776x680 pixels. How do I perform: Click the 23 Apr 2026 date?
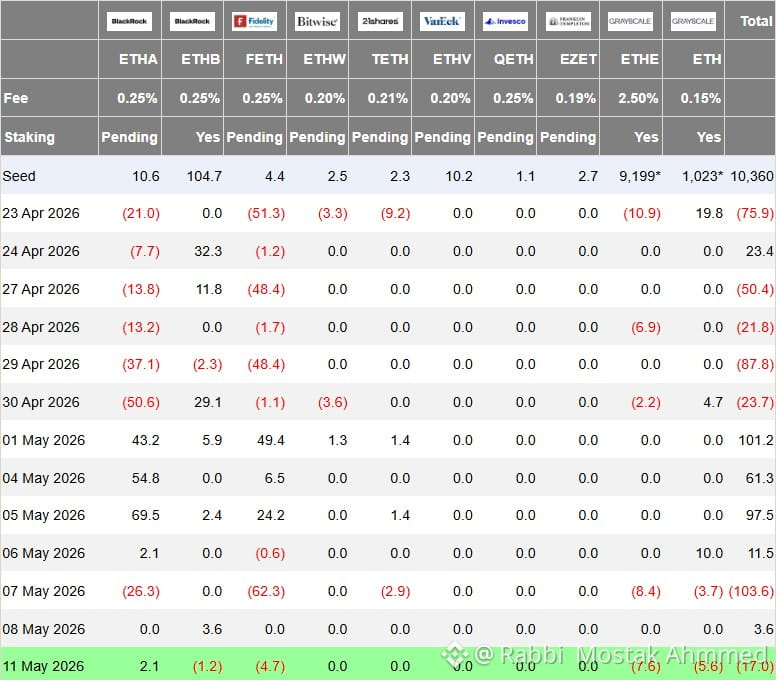pos(41,213)
